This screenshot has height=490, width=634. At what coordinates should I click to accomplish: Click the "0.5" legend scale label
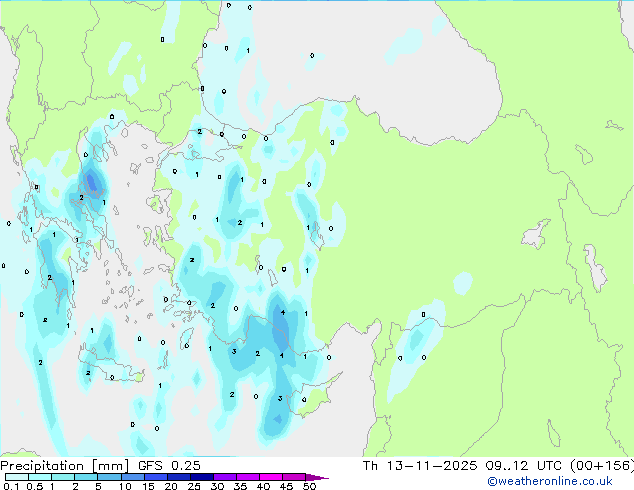click(35, 486)
